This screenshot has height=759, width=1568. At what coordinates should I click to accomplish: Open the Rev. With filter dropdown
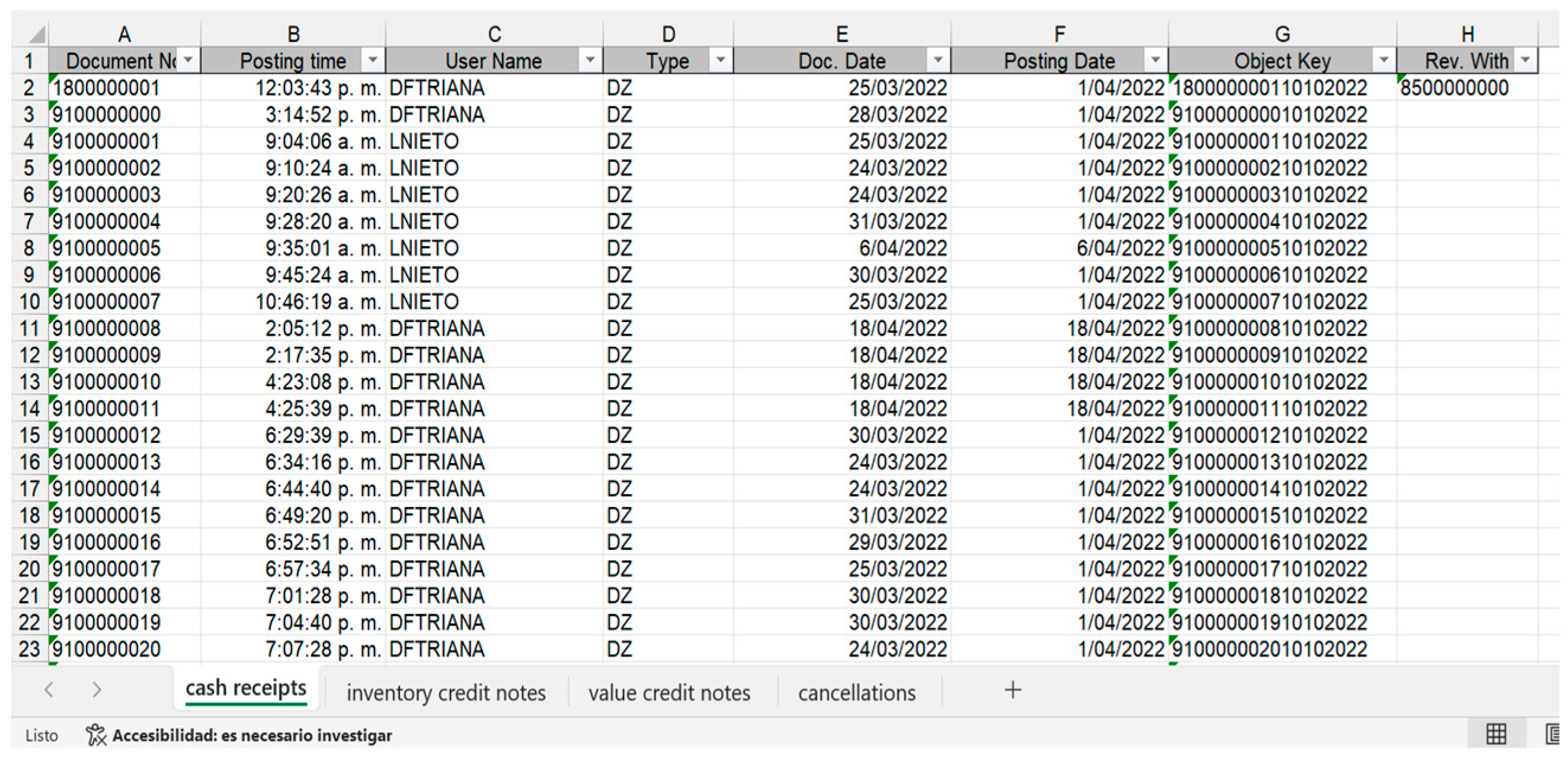click(x=1525, y=60)
